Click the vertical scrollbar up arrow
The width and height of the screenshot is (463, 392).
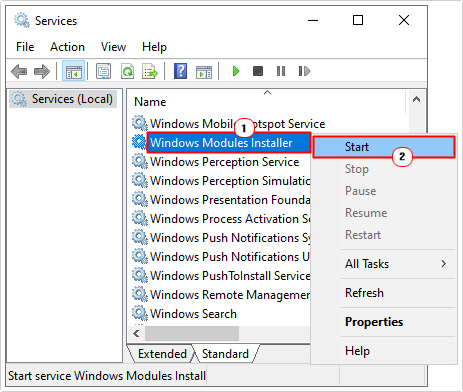pos(416,99)
